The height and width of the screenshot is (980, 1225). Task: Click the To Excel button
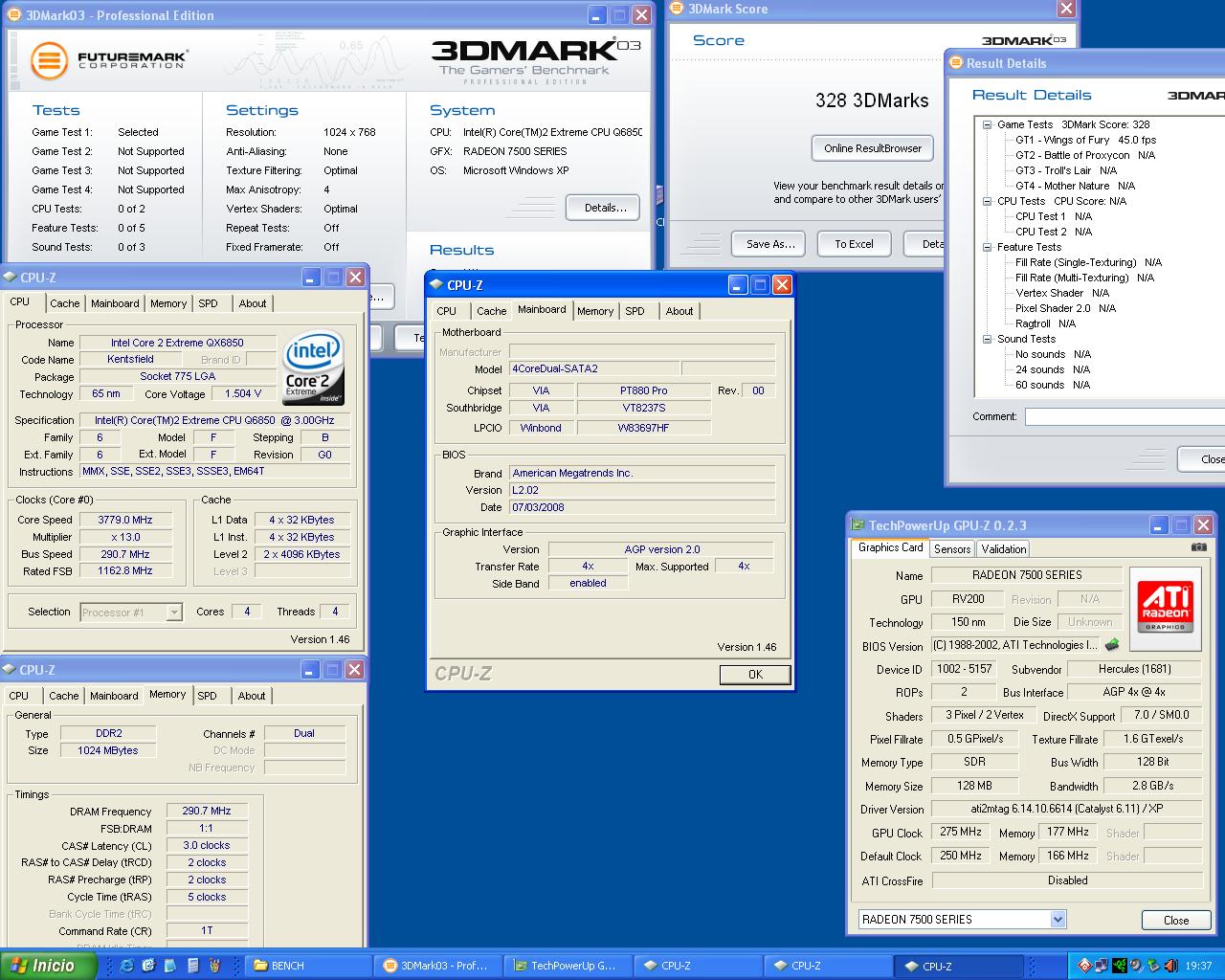[854, 244]
